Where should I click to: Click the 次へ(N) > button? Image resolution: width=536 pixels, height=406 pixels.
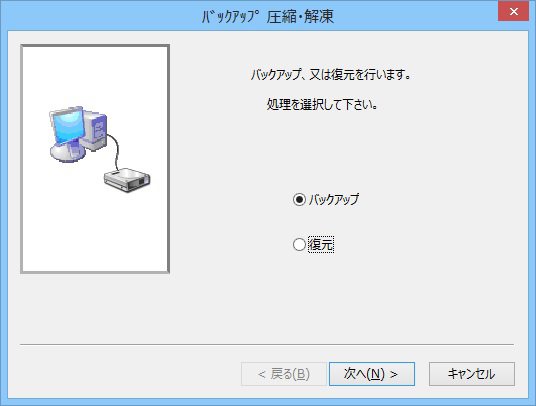click(x=372, y=374)
